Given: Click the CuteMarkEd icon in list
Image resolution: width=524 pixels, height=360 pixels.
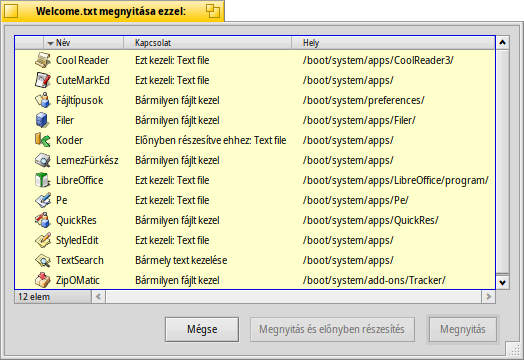Looking at the screenshot, I should 43,80.
